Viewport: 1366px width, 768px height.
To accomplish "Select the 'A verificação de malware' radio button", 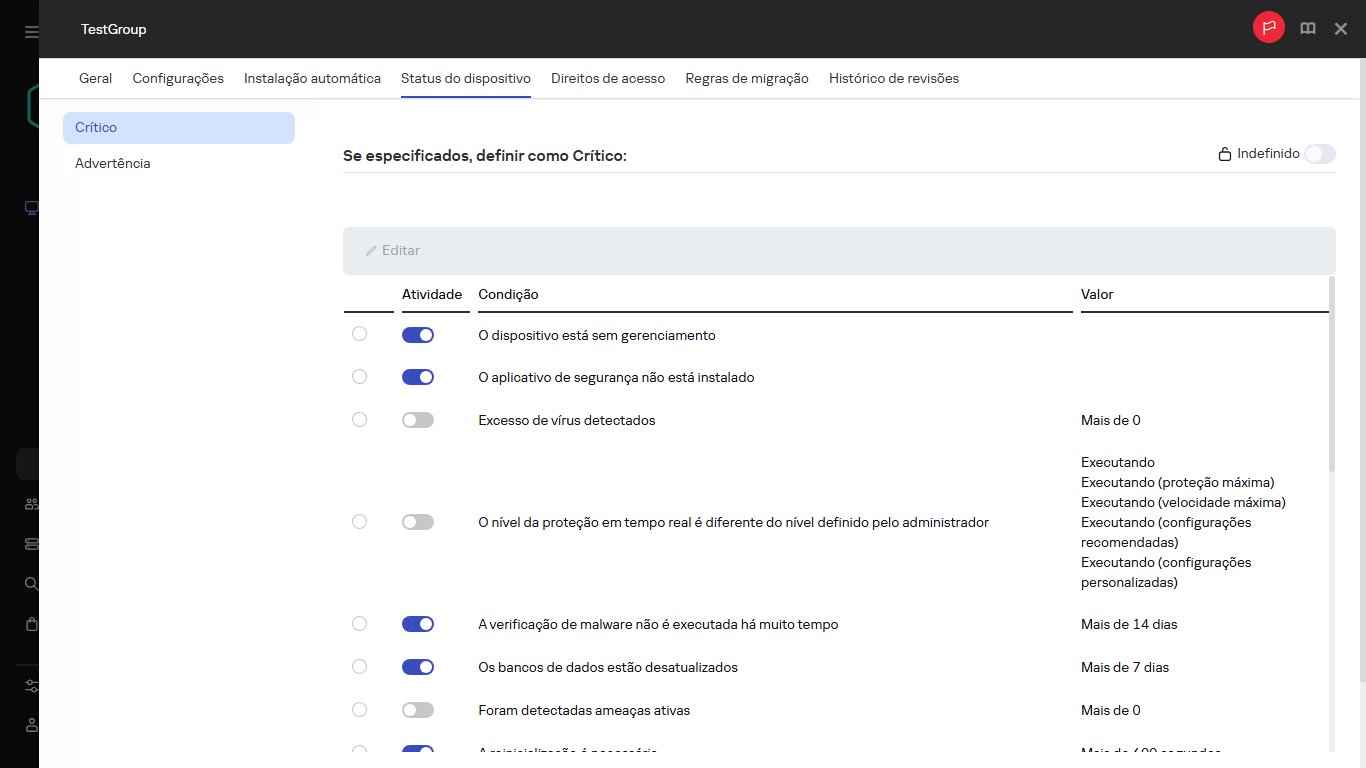I will (359, 623).
